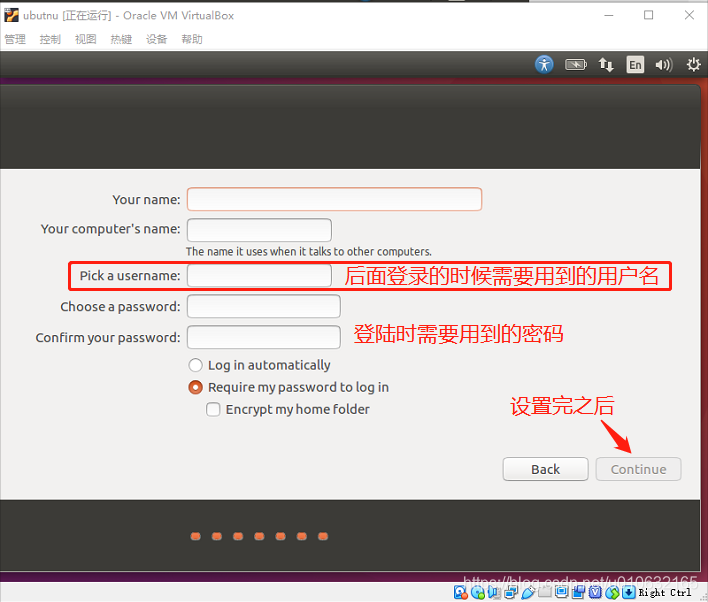Click keyboard capture down-arrow status icon

[x=629, y=592]
